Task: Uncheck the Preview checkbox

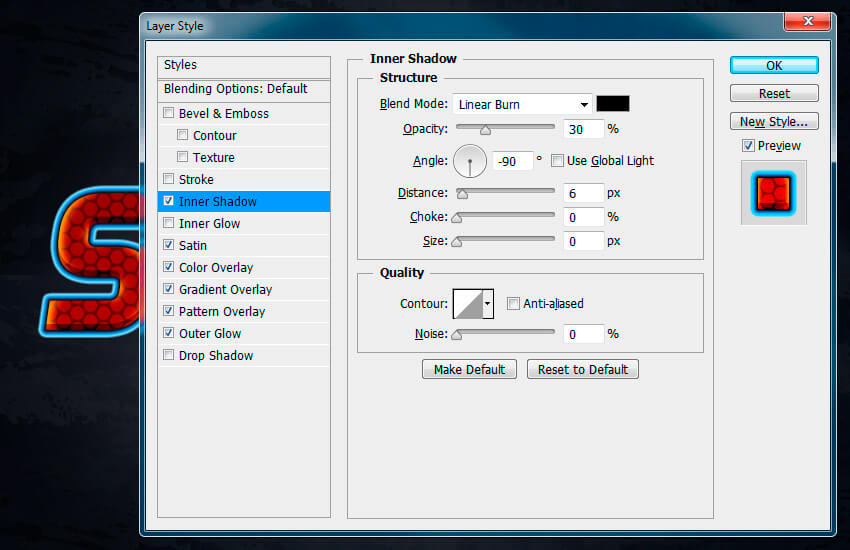Action: (x=748, y=146)
